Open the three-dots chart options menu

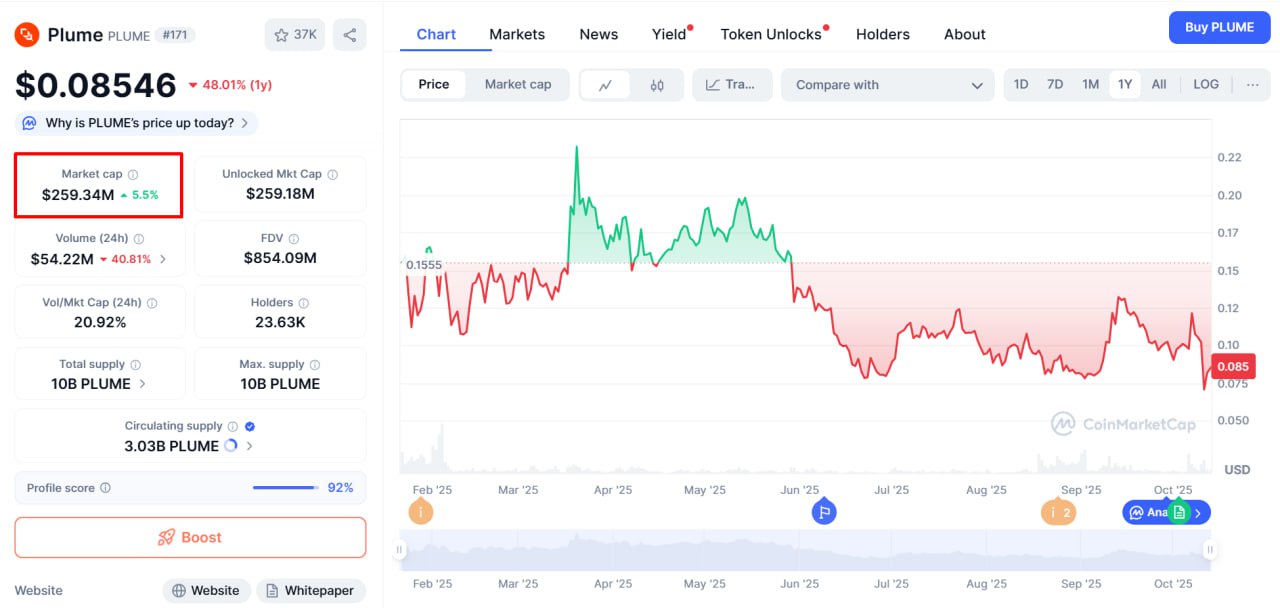(x=1252, y=85)
